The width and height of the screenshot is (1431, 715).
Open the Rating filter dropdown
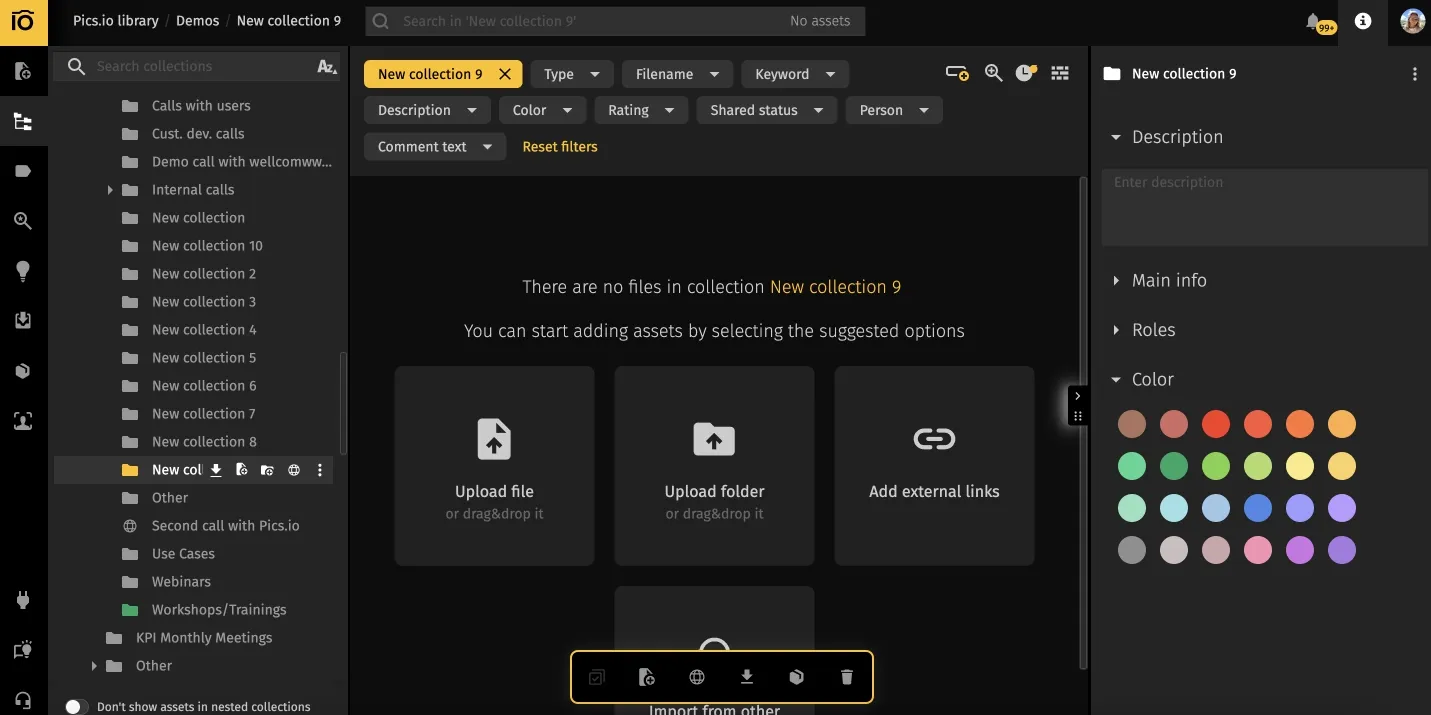click(641, 110)
